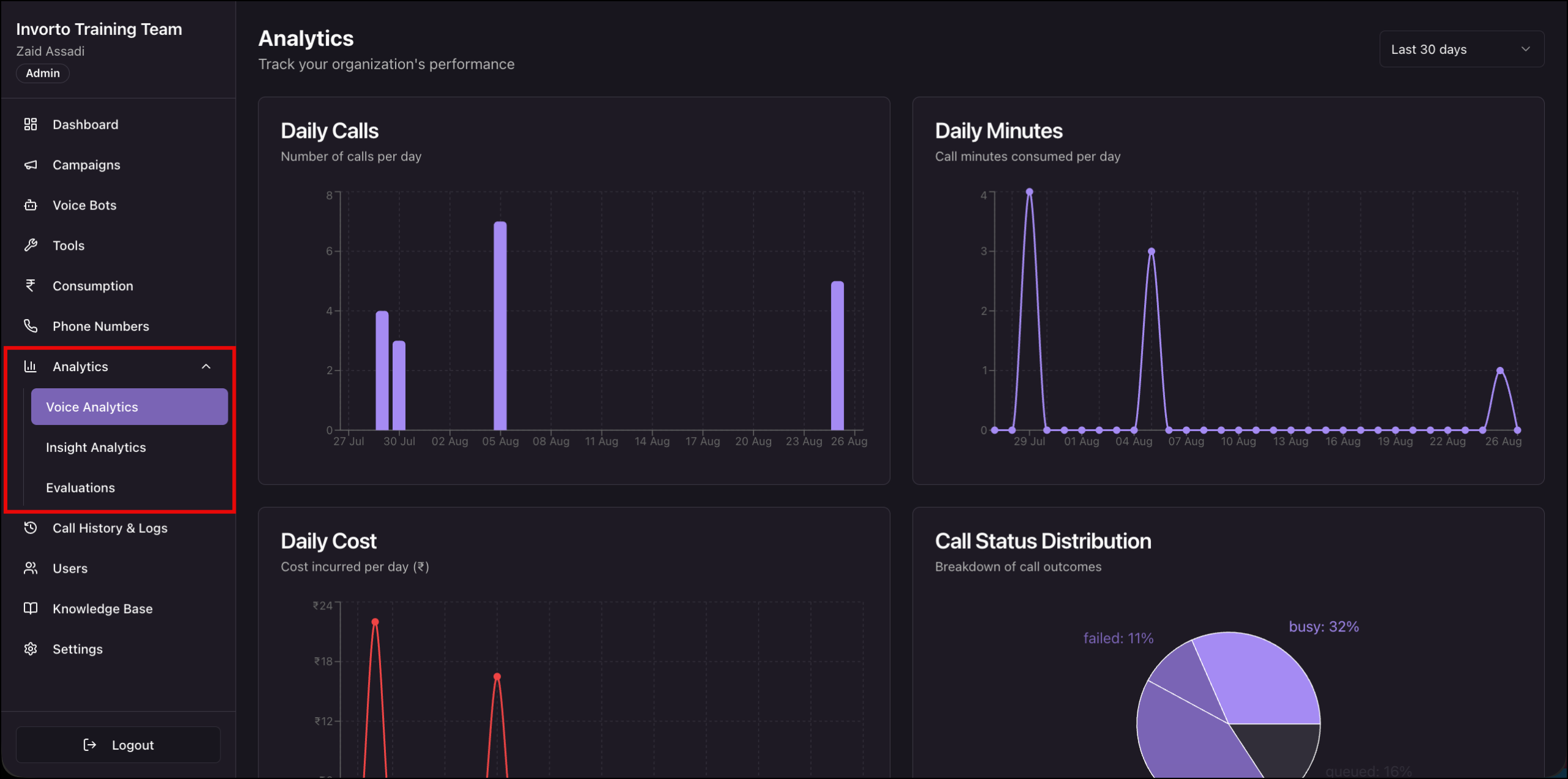Click the Daily Calls bar near 26 Aug
The image size is (1568, 779).
pos(837,356)
